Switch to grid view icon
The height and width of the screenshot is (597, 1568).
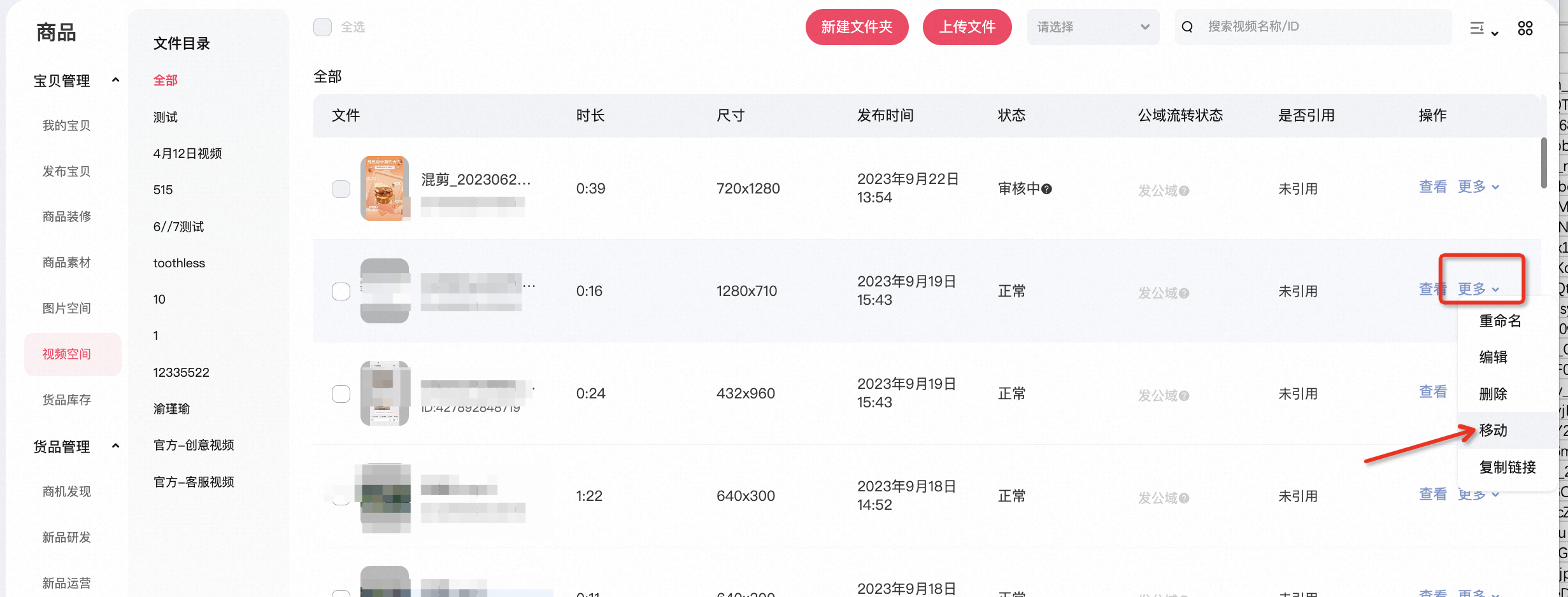point(1525,28)
